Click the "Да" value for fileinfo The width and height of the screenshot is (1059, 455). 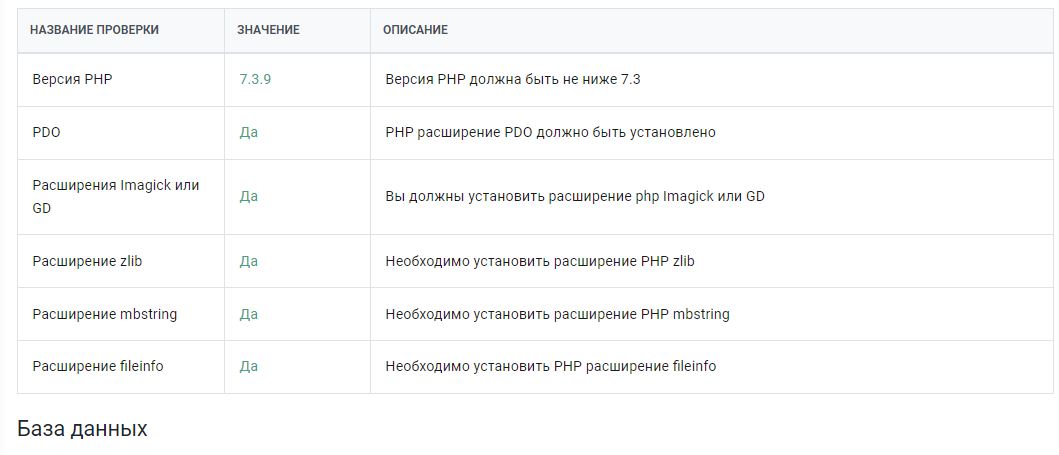click(249, 366)
